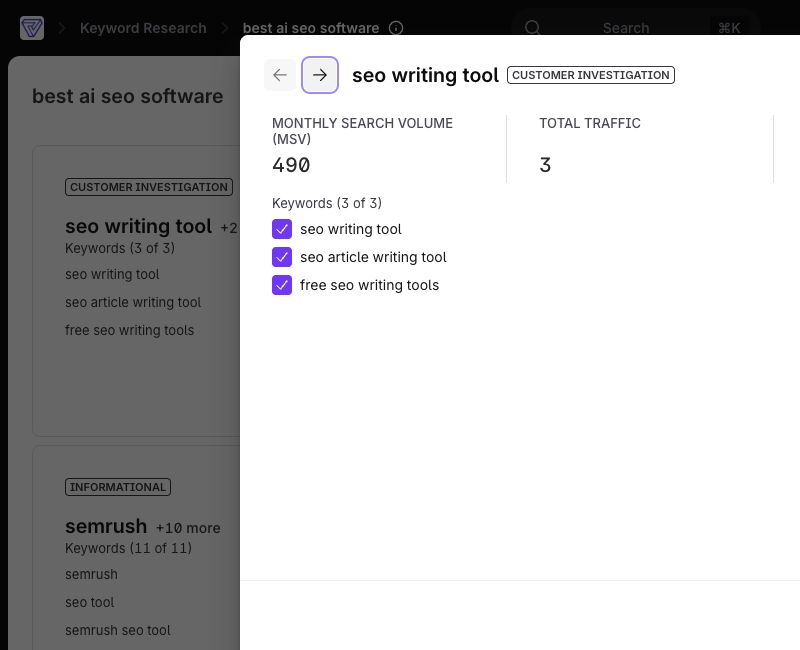800x650 pixels.
Task: Open 'best ai seo software' breadcrumb
Action: [311, 28]
